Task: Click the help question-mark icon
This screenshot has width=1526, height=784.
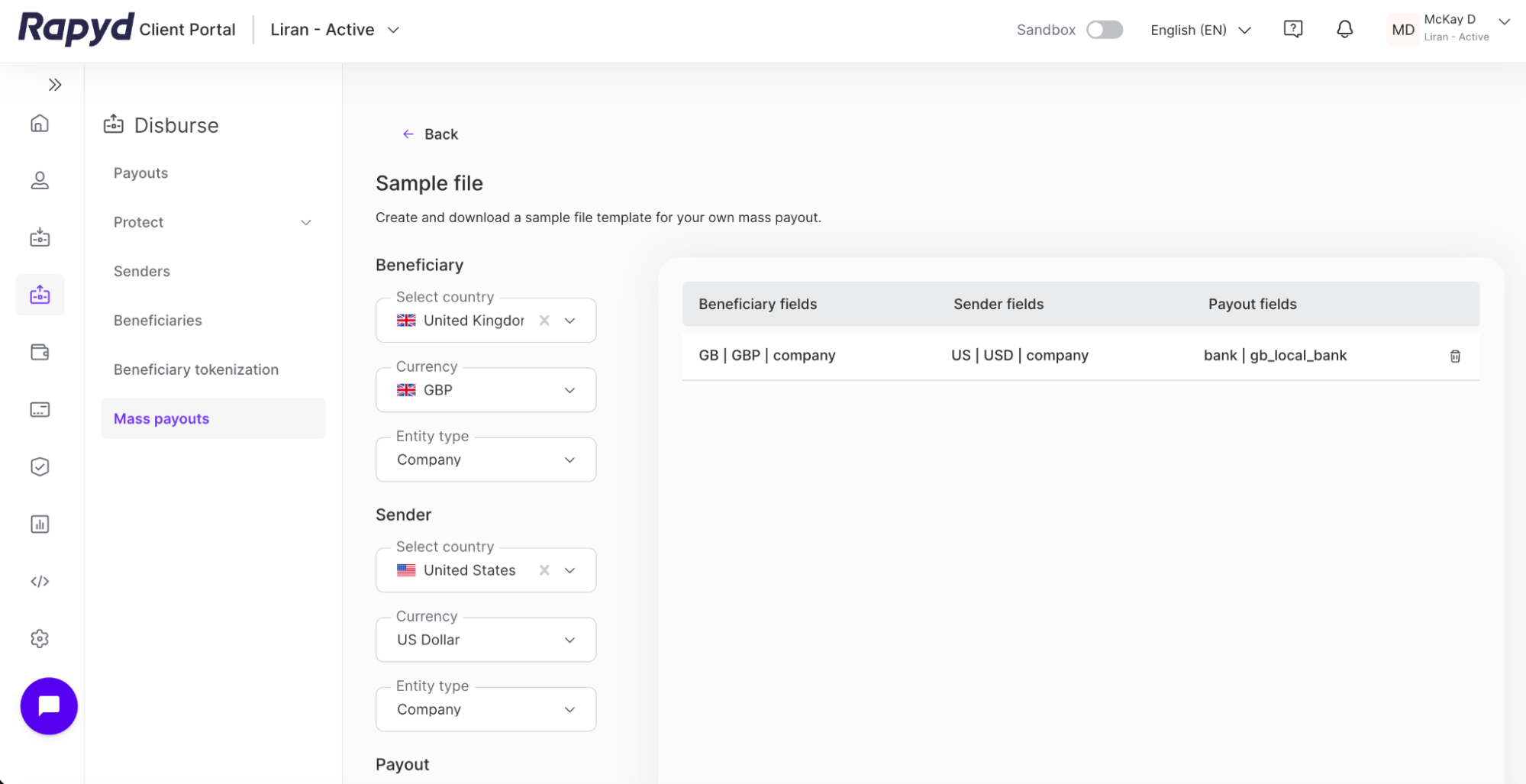Action: tap(1293, 29)
